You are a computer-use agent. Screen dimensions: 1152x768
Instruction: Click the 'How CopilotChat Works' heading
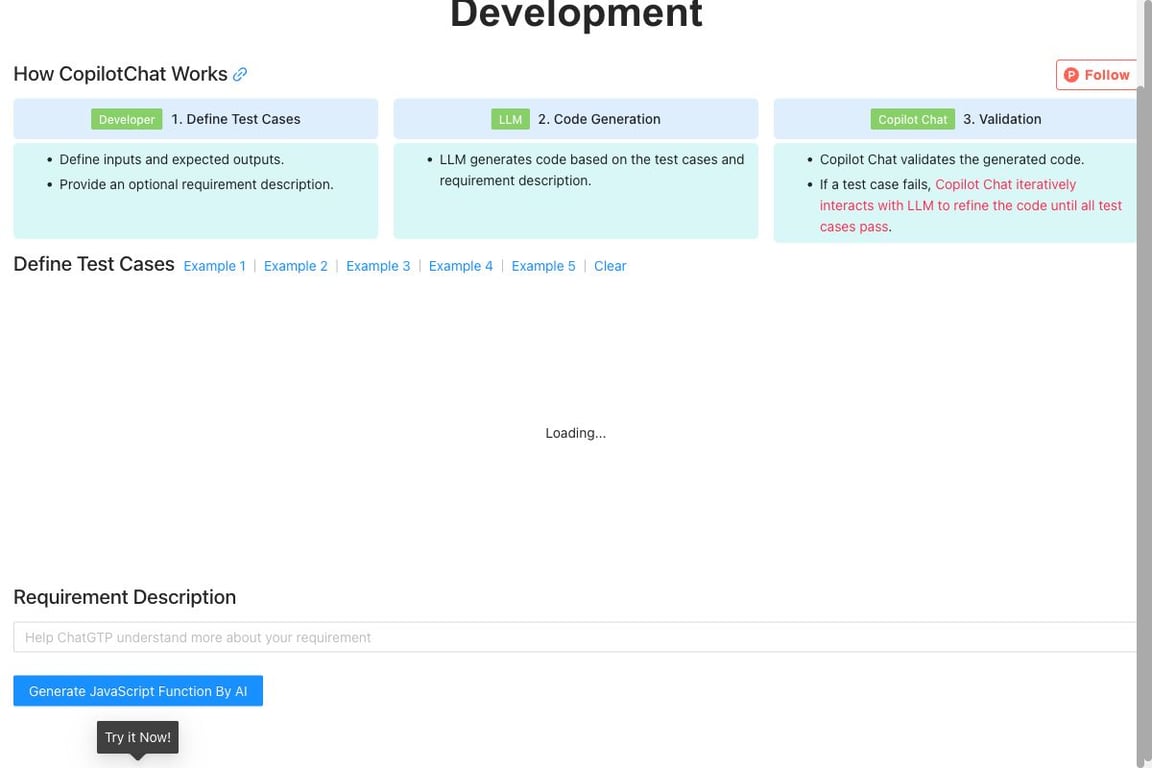coord(120,74)
